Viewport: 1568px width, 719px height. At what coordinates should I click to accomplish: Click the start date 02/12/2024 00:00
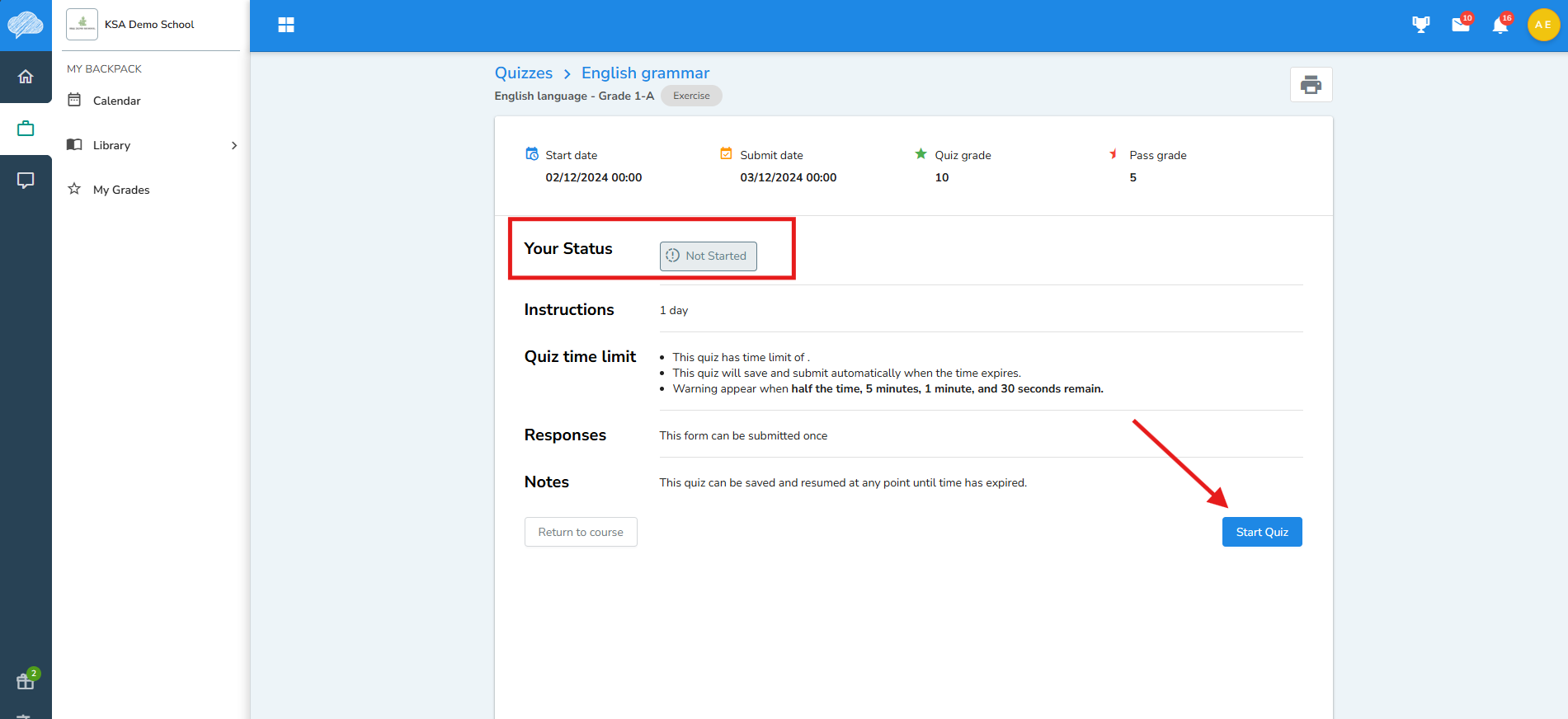point(594,177)
